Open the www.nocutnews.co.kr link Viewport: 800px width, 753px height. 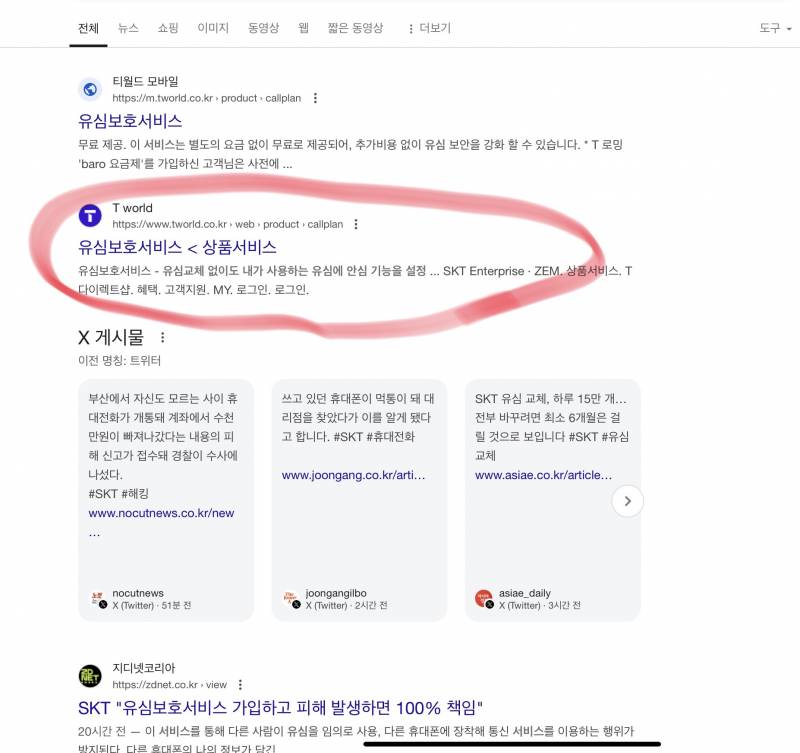[161, 513]
